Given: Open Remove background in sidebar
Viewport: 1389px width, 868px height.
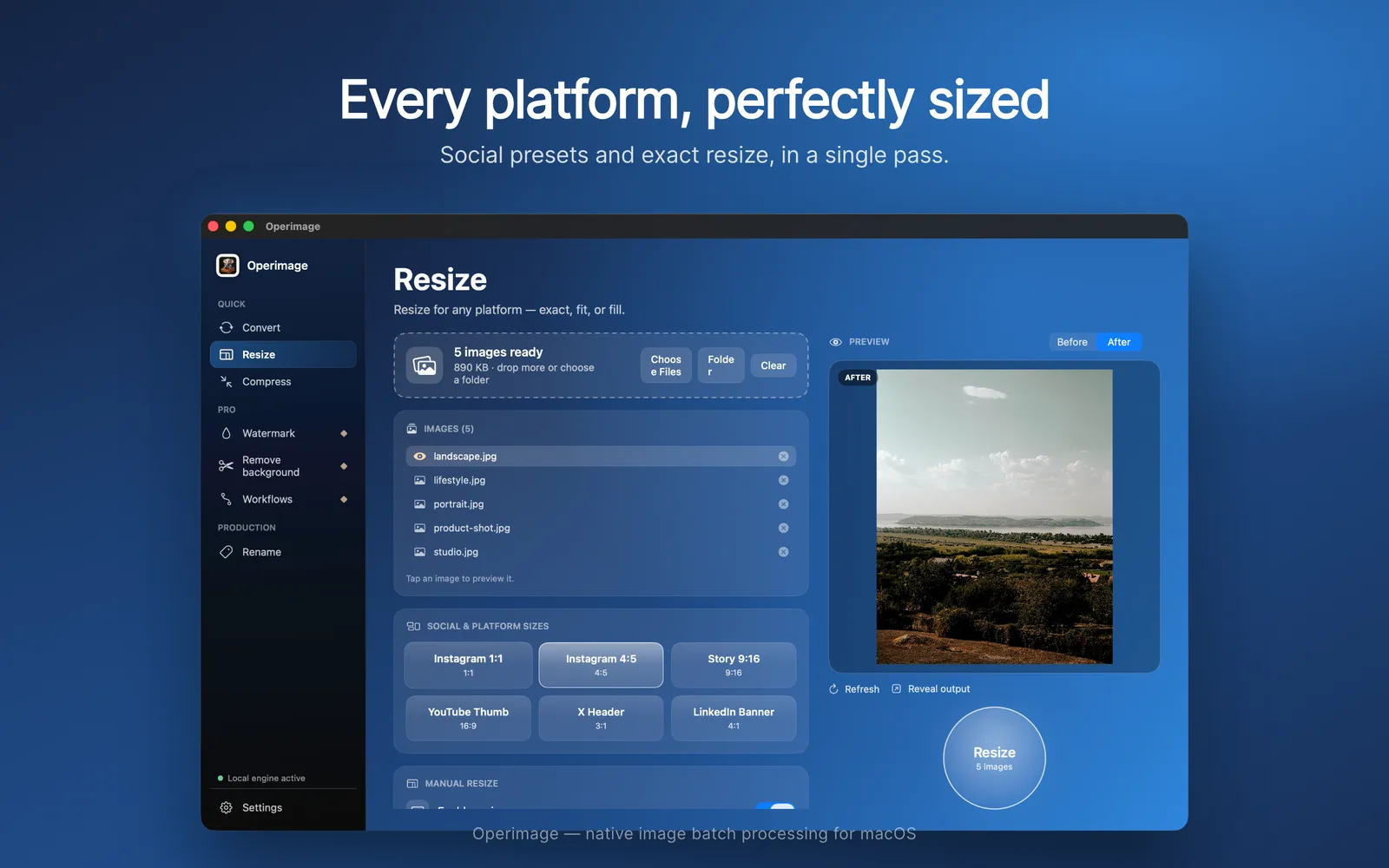Looking at the screenshot, I should pyautogui.click(x=283, y=466).
